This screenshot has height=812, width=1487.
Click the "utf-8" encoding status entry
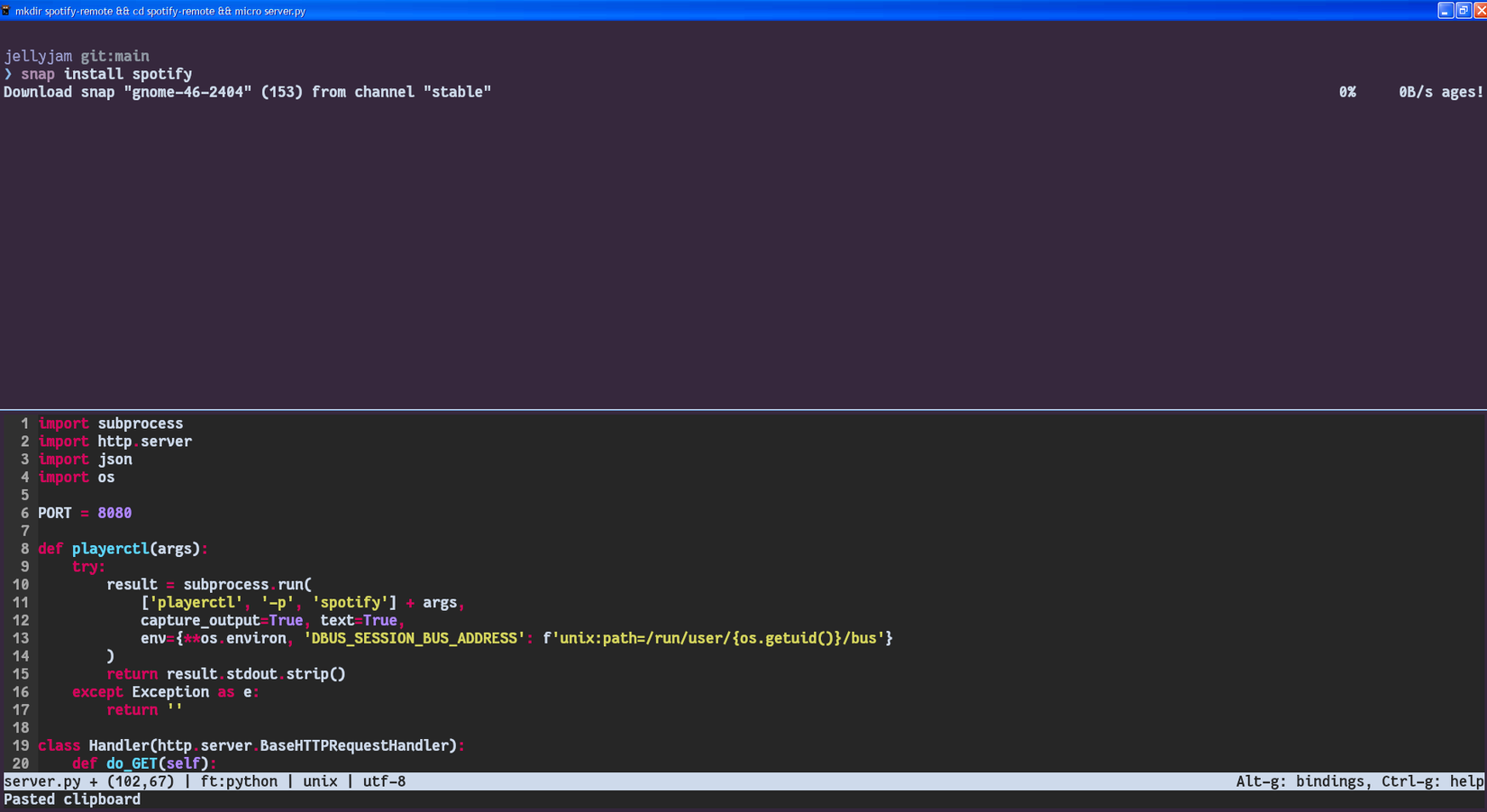(384, 781)
